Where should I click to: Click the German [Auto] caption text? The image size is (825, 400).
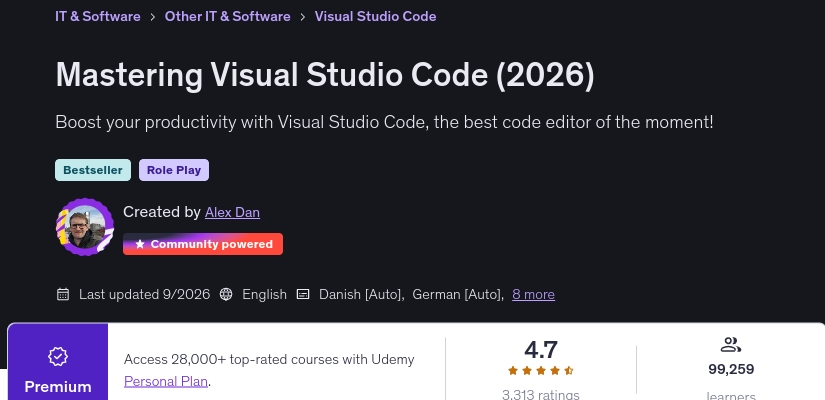(x=456, y=294)
